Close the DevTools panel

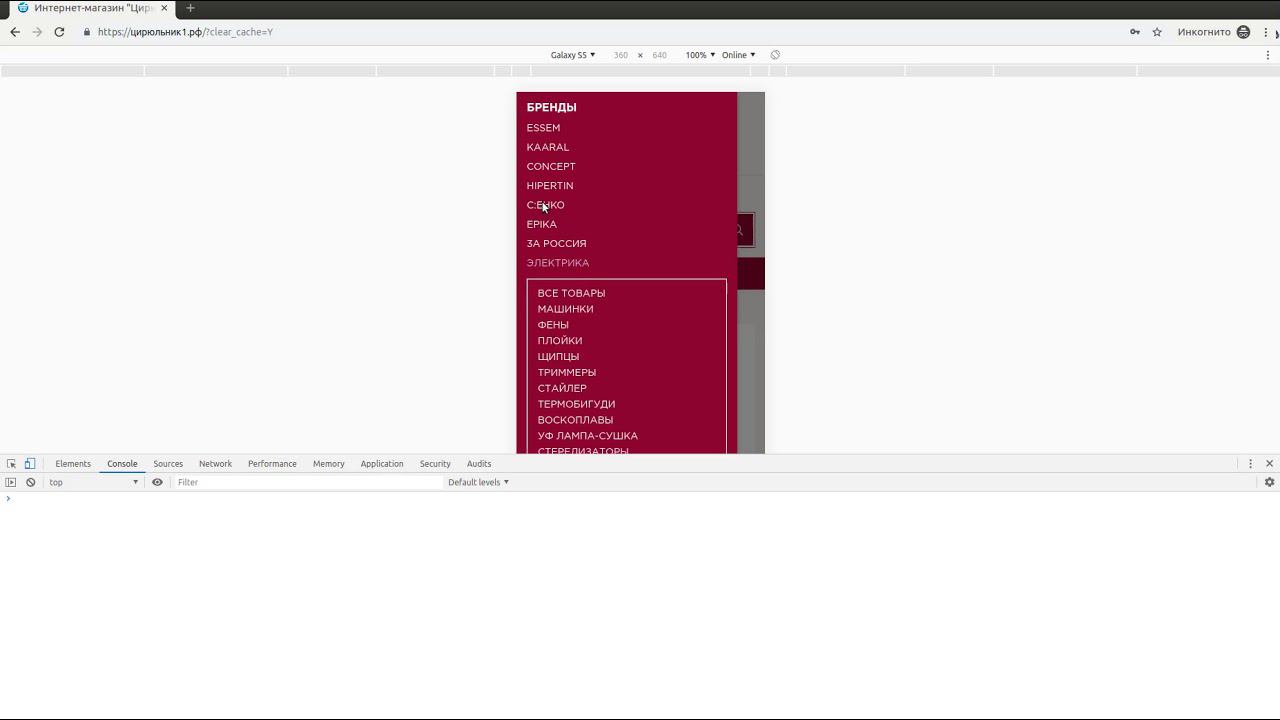[x=1269, y=464]
